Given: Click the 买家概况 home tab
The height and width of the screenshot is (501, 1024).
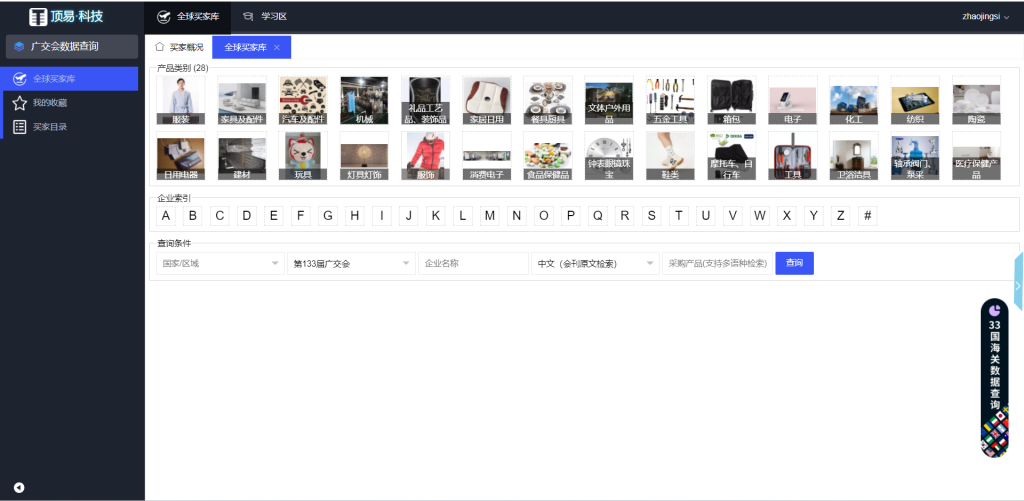Looking at the screenshot, I should pos(180,47).
